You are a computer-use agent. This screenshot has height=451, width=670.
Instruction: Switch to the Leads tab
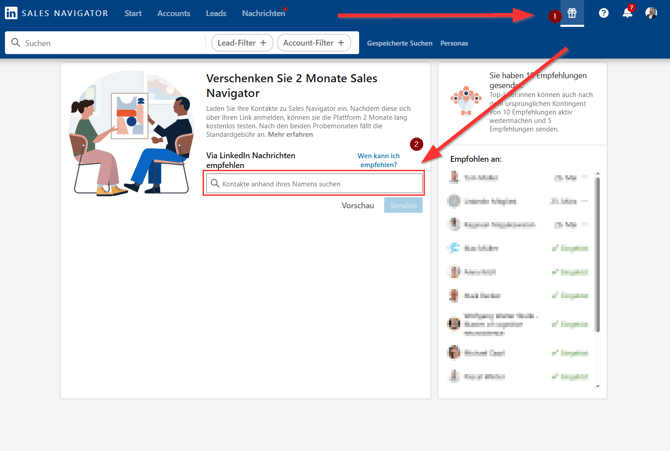tap(216, 13)
